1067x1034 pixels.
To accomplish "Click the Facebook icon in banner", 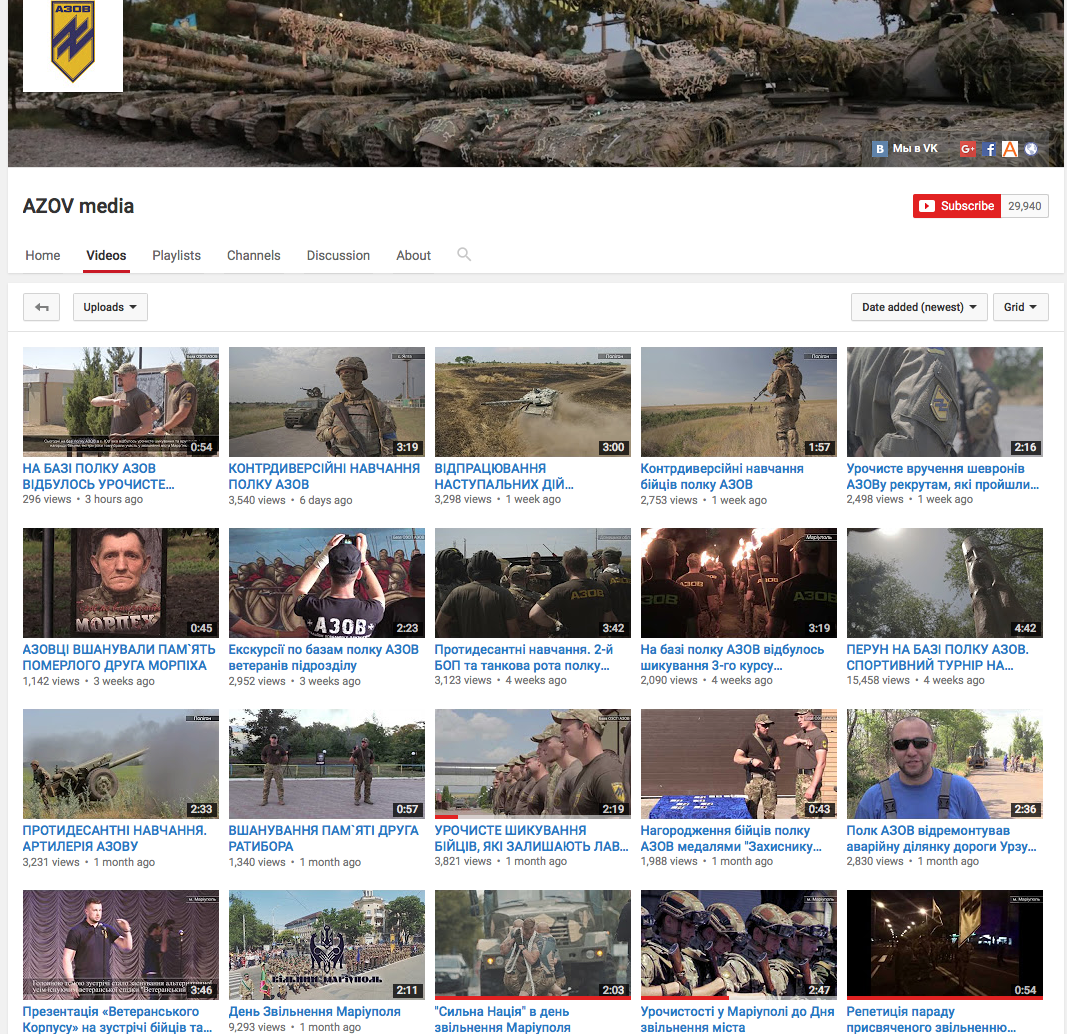I will tap(990, 149).
